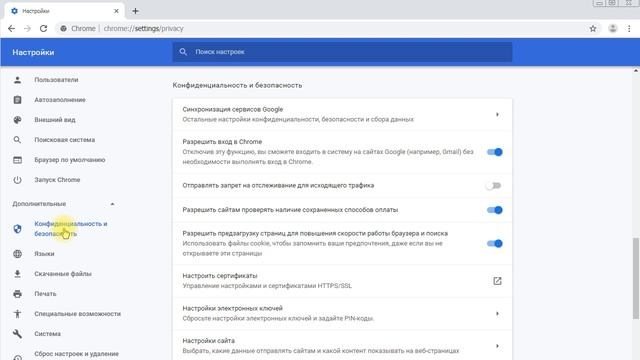Screen dimensions: 640x360
Task: Click the person icon for Пользователи
Action: (17, 80)
